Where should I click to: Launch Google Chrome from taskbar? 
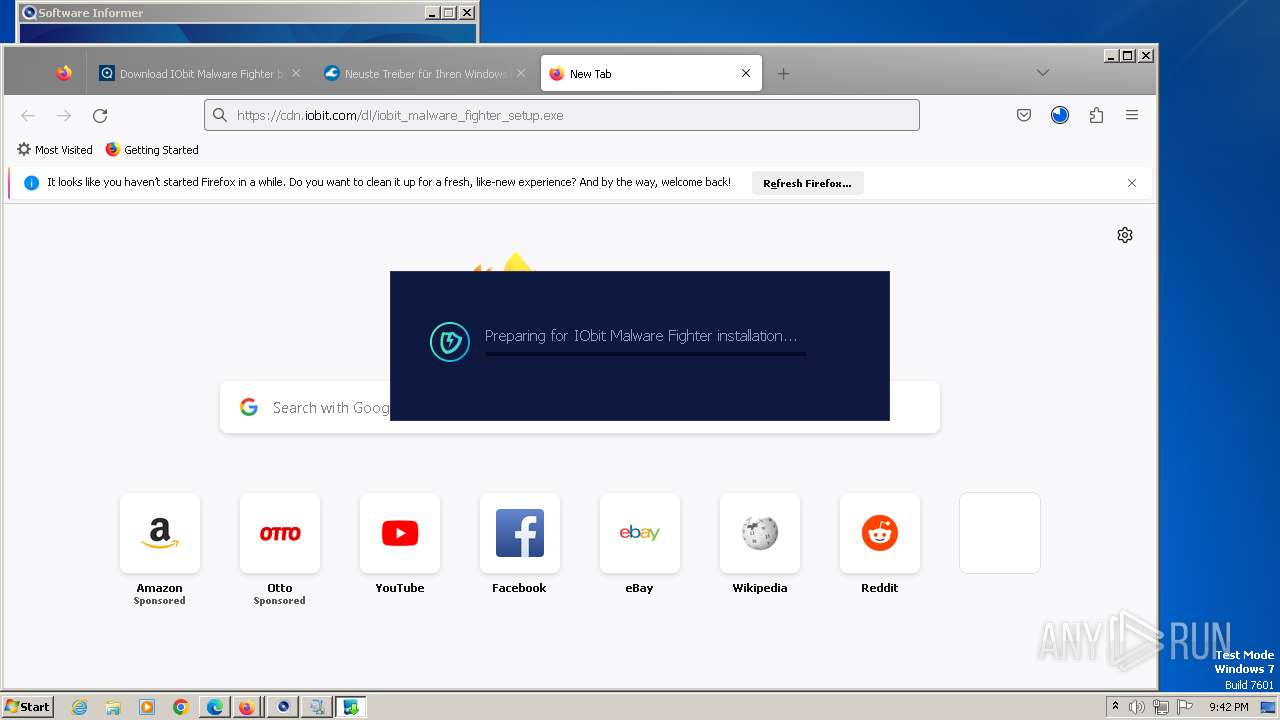[x=181, y=707]
